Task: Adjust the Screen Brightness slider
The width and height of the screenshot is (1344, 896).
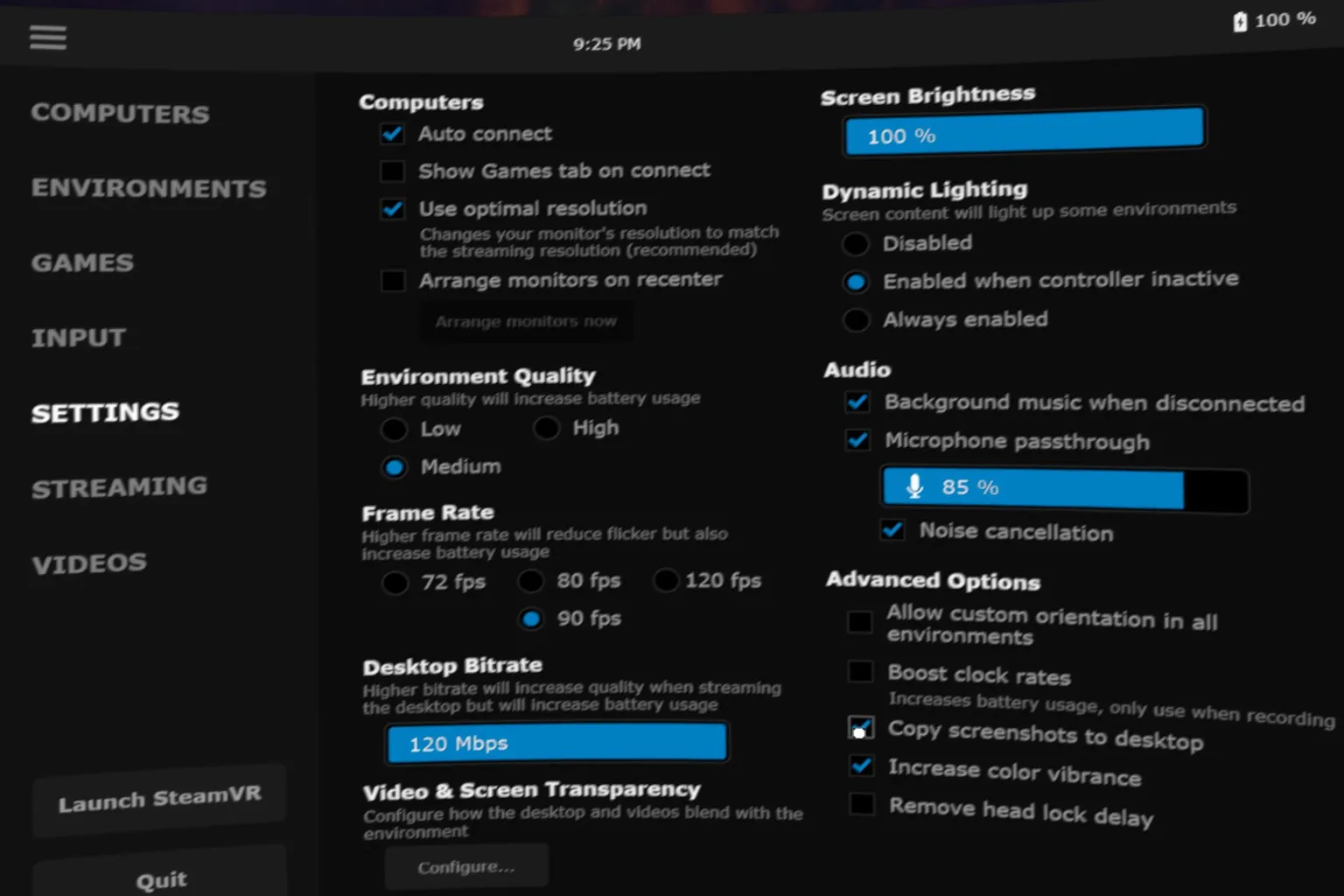Action: [x=1024, y=132]
